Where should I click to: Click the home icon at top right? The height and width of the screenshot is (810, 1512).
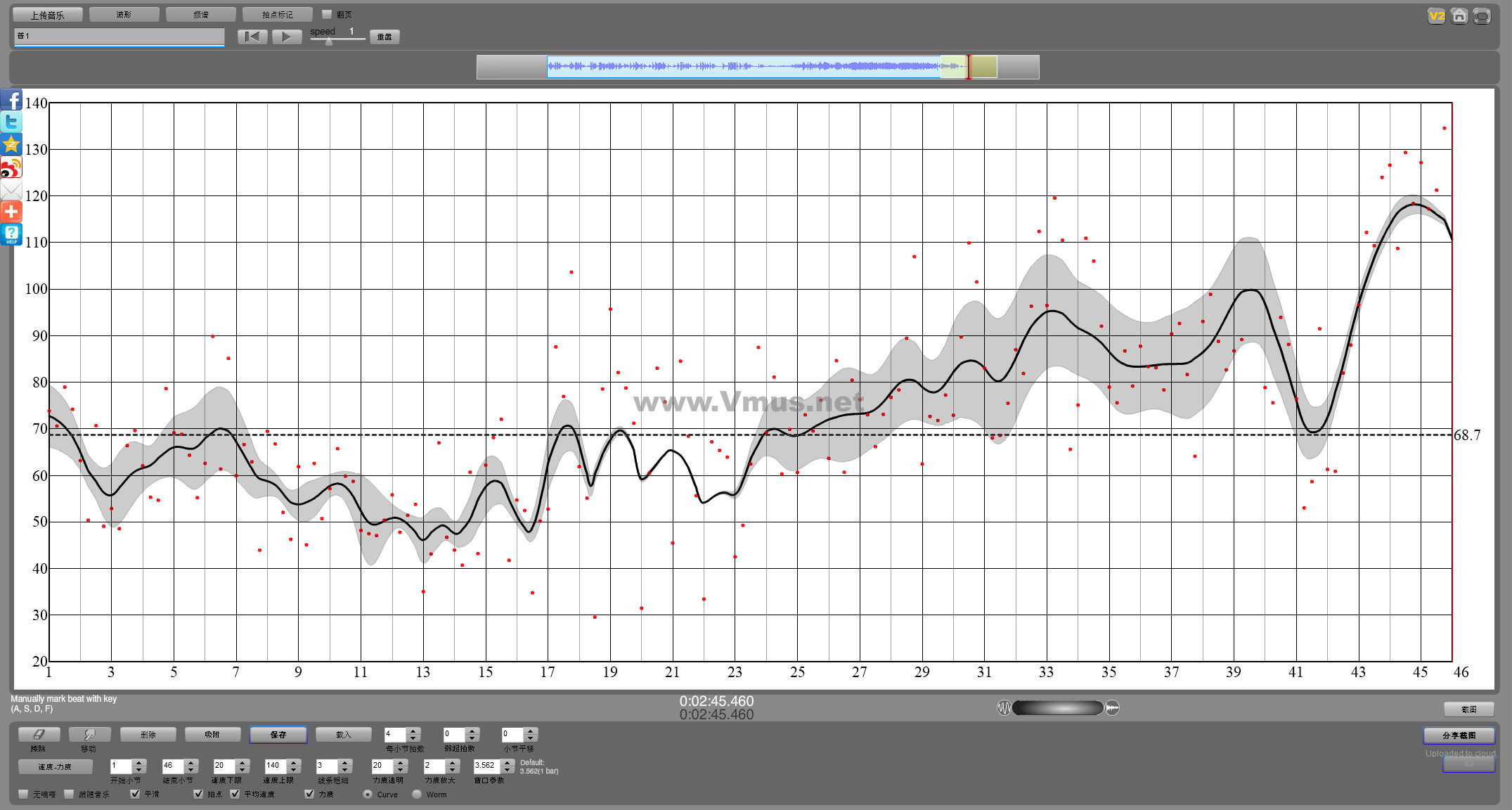click(x=1459, y=15)
